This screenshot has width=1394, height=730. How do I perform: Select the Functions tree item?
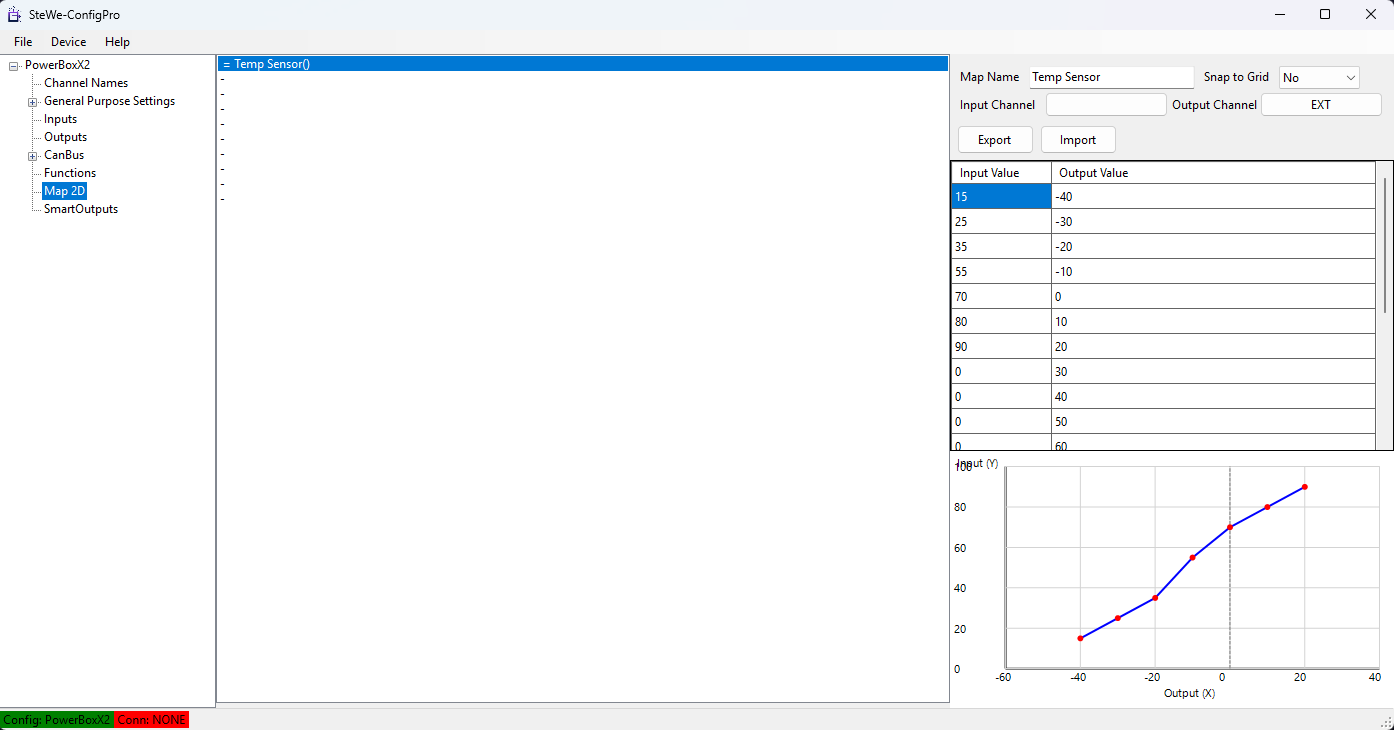tap(70, 174)
